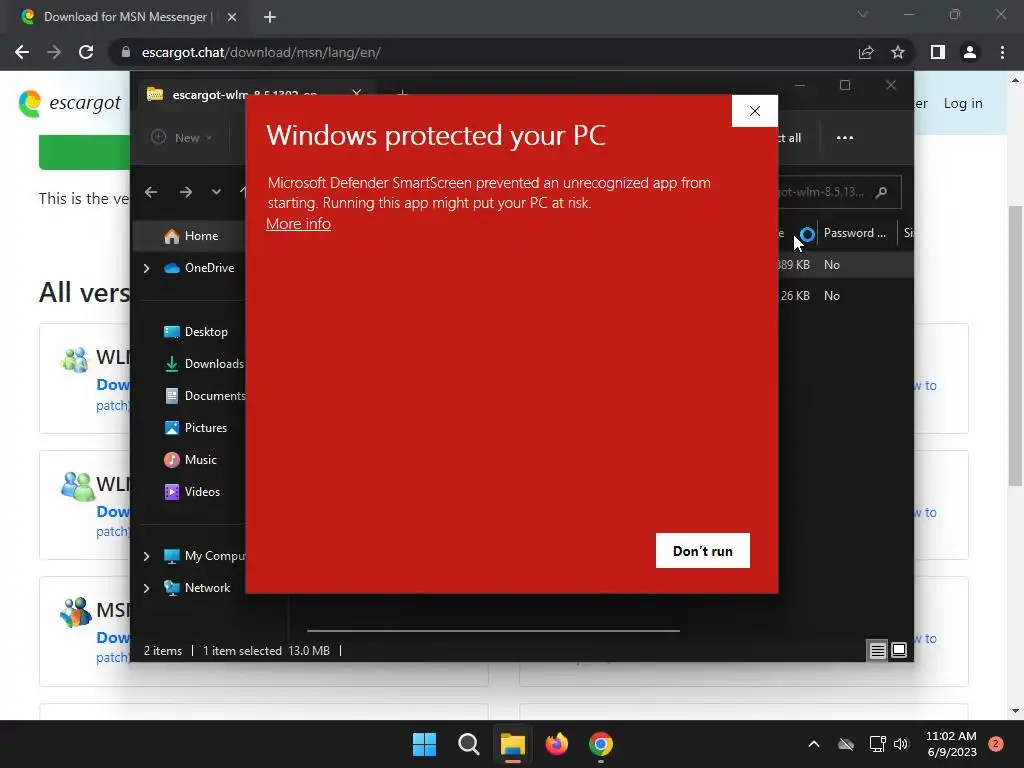Click New button in Explorer toolbar
1024x768 pixels.
(x=182, y=138)
